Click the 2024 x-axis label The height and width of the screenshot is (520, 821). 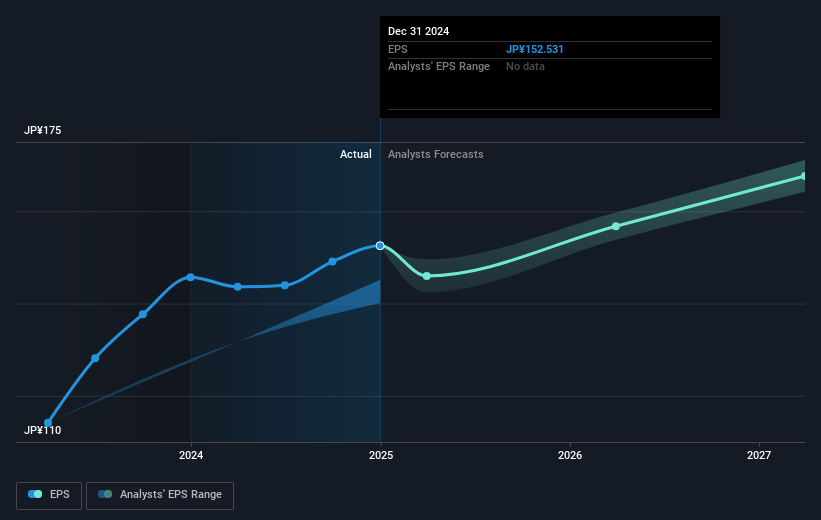click(x=191, y=455)
